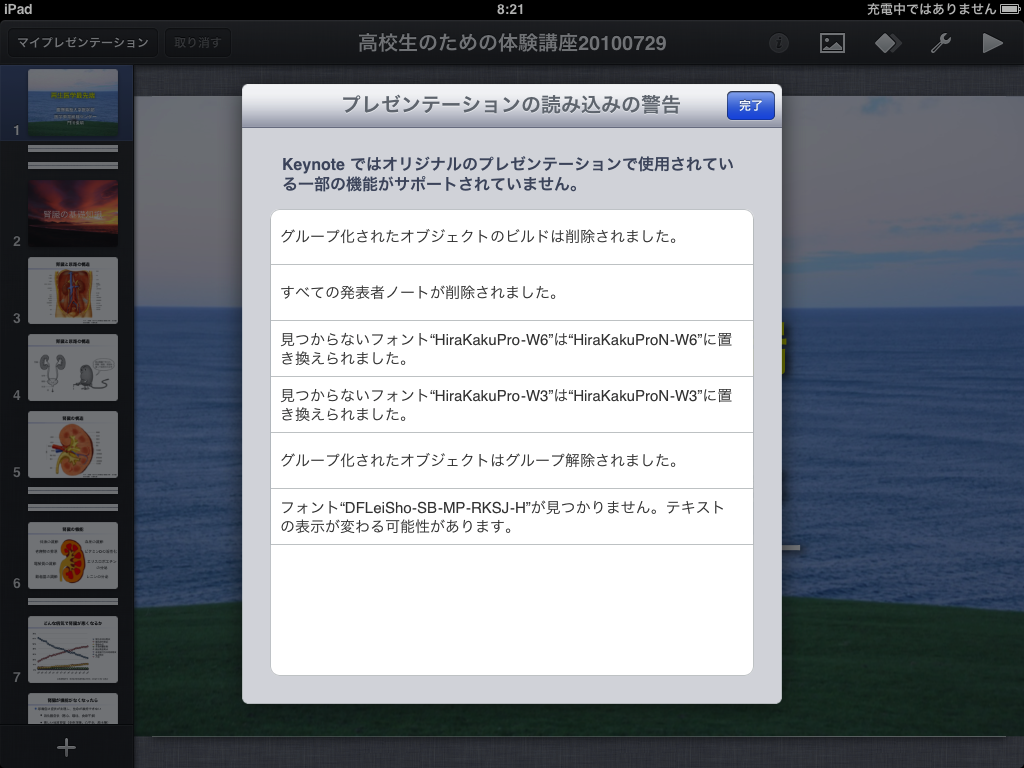This screenshot has height=768, width=1024.
Task: Tap the 取り消す (Undo) button
Action: [197, 43]
